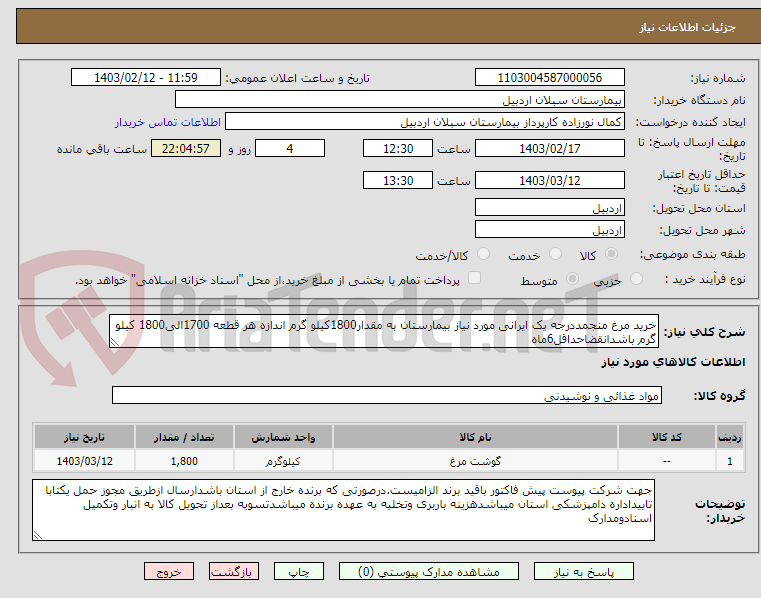Open مشاهده مدارک پیوستی (0) button
The height and width of the screenshot is (598, 761).
tap(429, 571)
